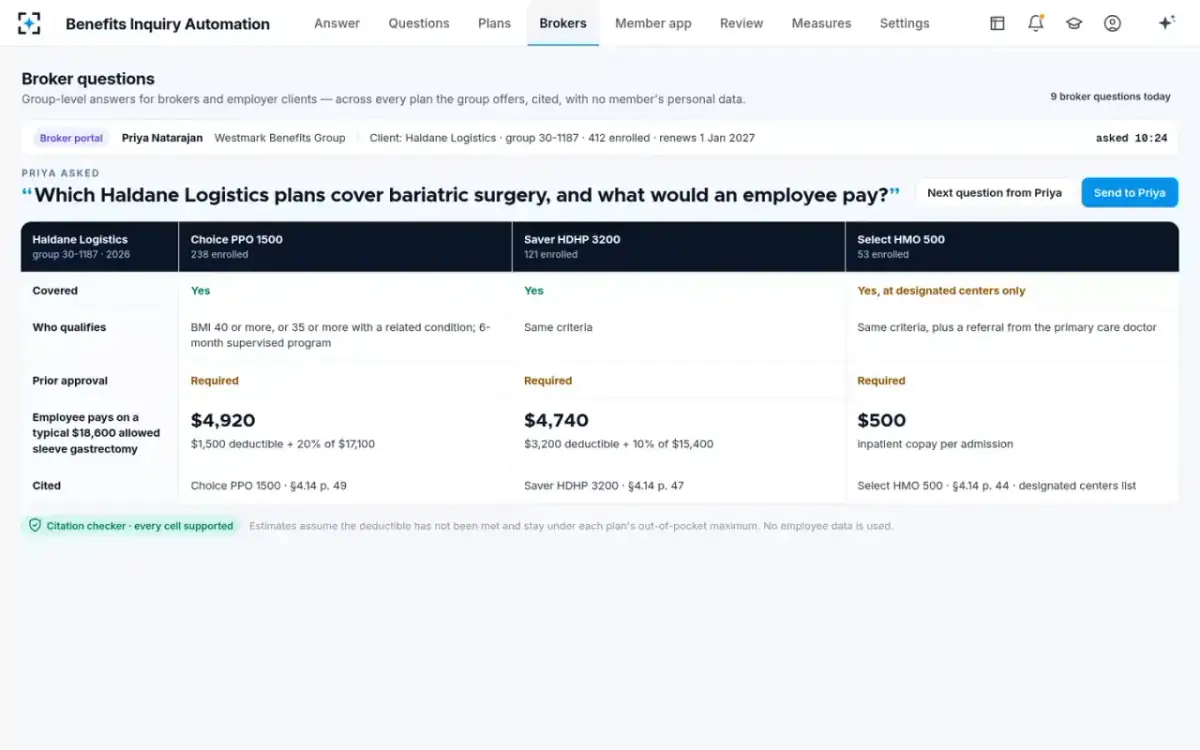Switch to the Answer tab
Image resolution: width=1200 pixels, height=750 pixels.
pyautogui.click(x=337, y=23)
